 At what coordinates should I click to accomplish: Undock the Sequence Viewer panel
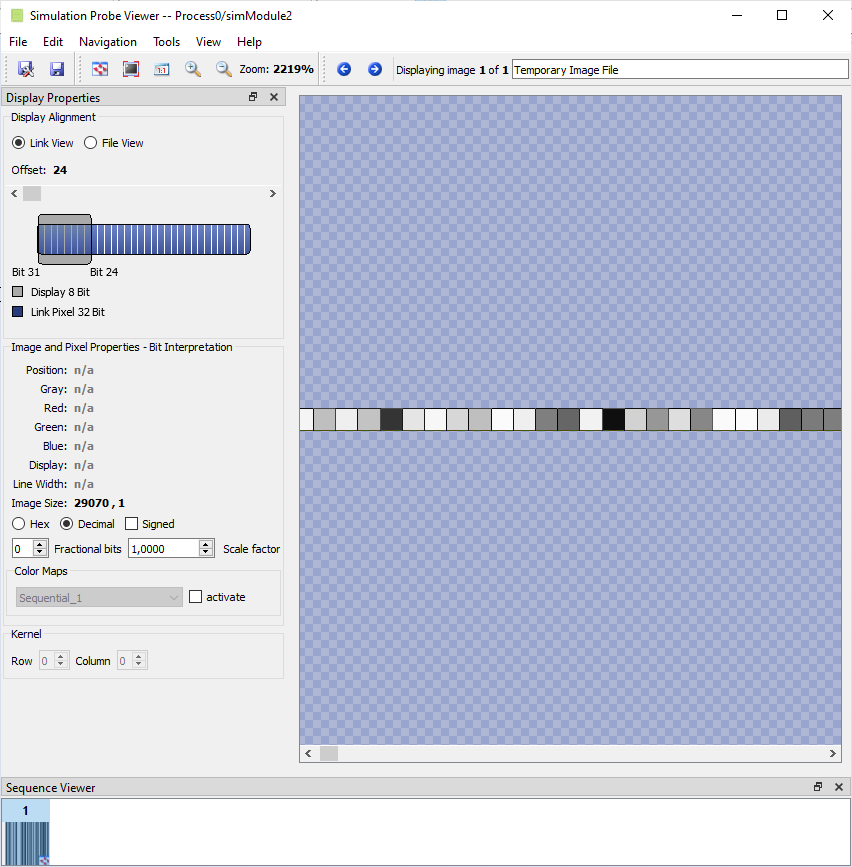coord(818,786)
